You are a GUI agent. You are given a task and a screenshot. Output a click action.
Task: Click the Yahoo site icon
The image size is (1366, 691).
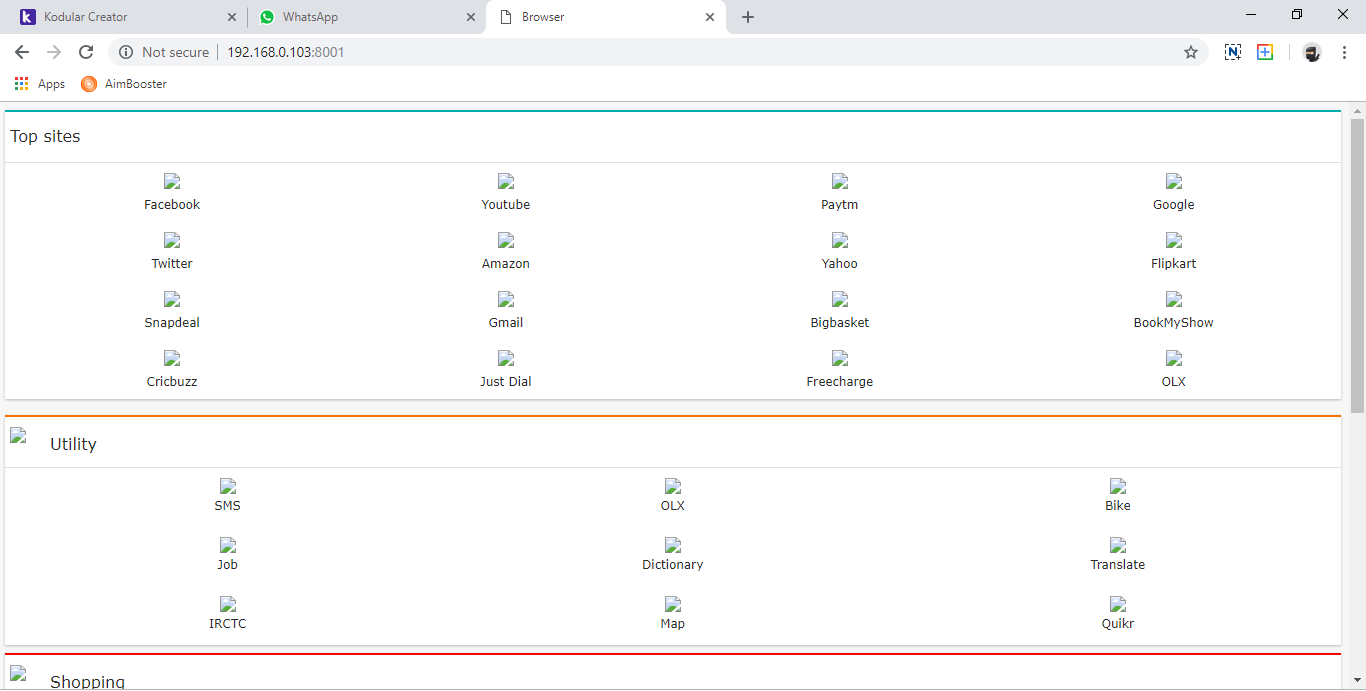(840, 240)
